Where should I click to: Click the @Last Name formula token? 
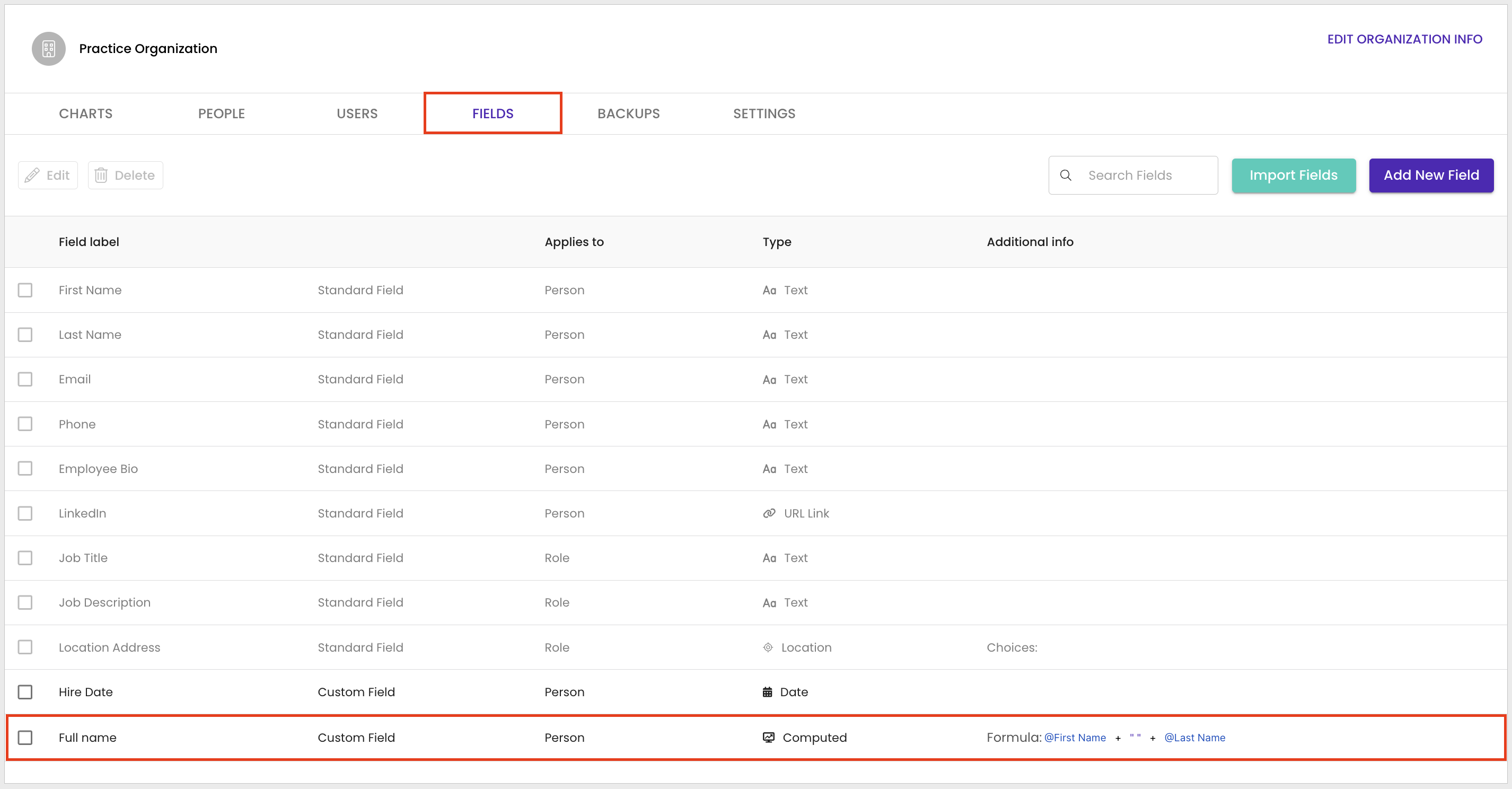[x=1194, y=738]
